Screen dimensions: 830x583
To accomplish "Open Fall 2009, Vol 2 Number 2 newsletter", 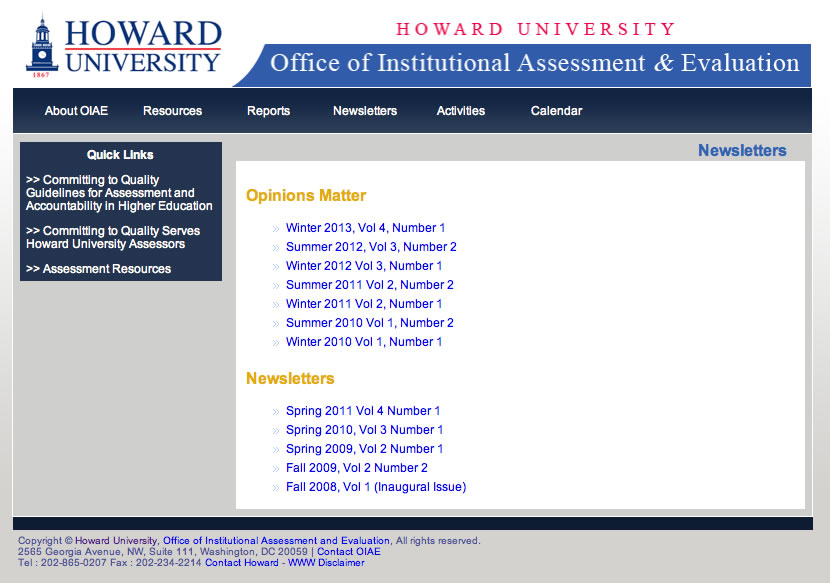I will 357,468.
